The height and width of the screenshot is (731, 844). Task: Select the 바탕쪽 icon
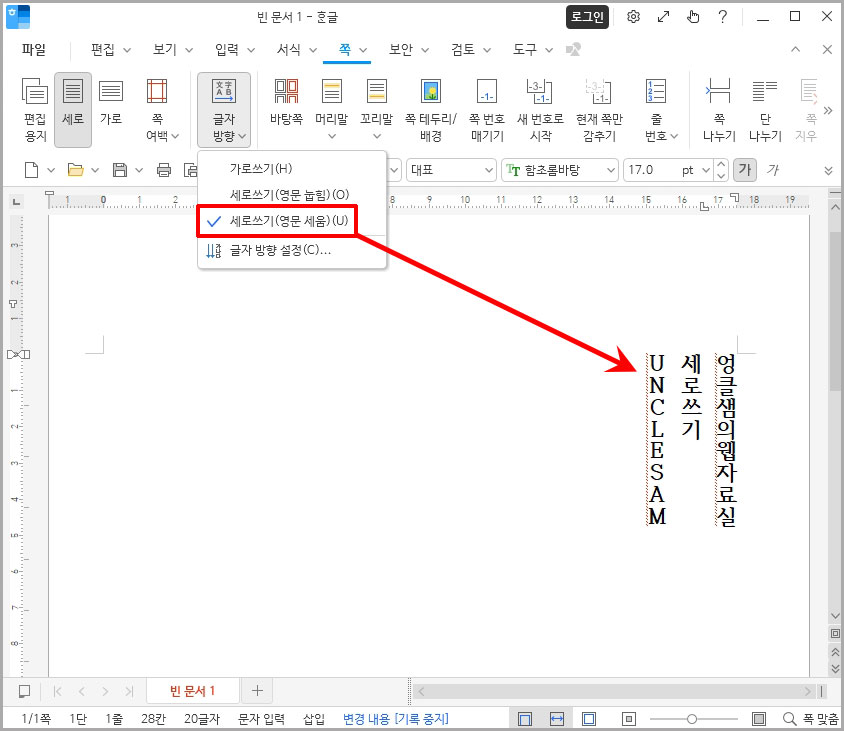pos(287,105)
